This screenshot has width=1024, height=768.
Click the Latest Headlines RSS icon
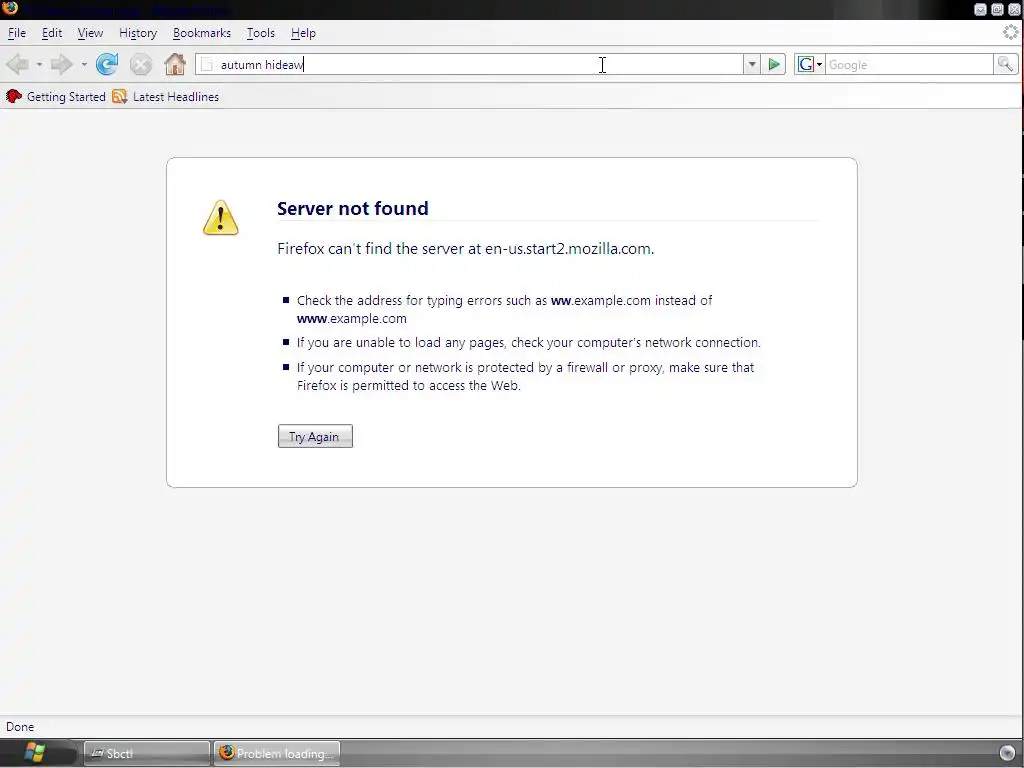click(120, 97)
